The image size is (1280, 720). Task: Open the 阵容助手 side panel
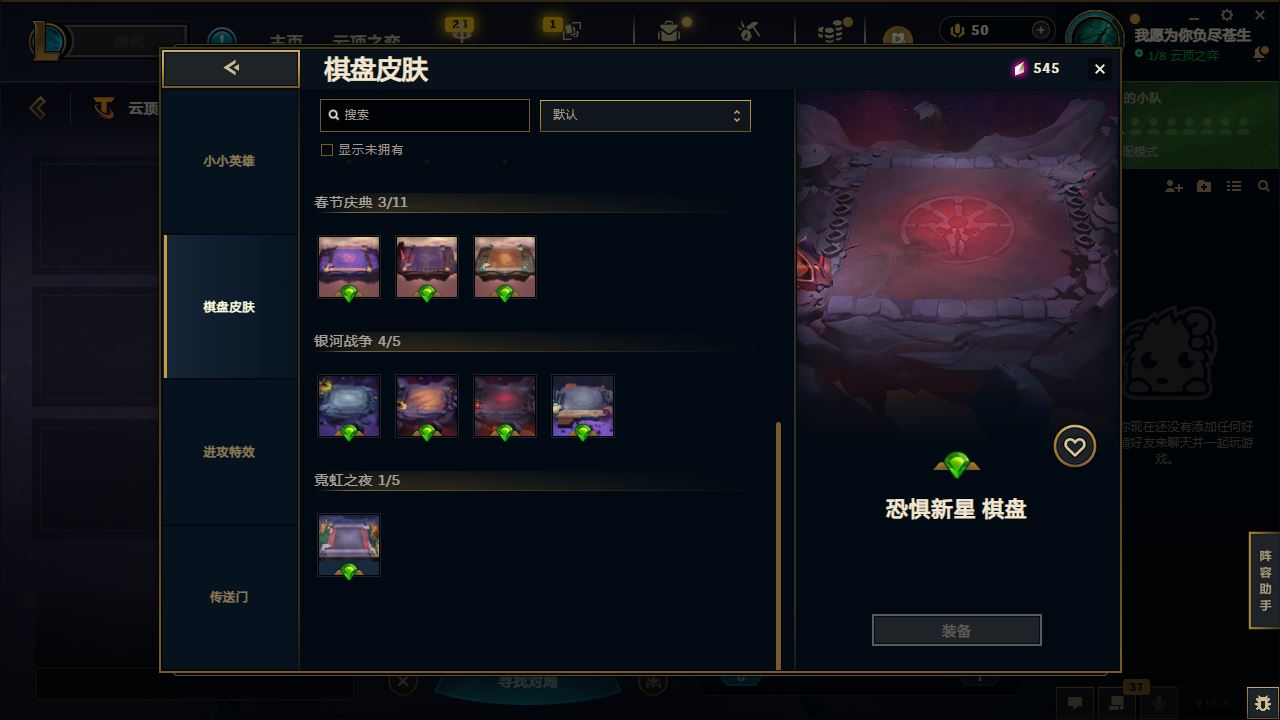[1265, 580]
